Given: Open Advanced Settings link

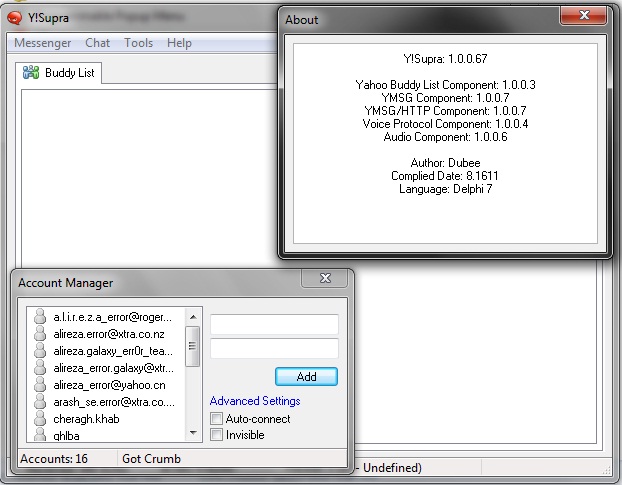Looking at the screenshot, I should coord(255,401).
